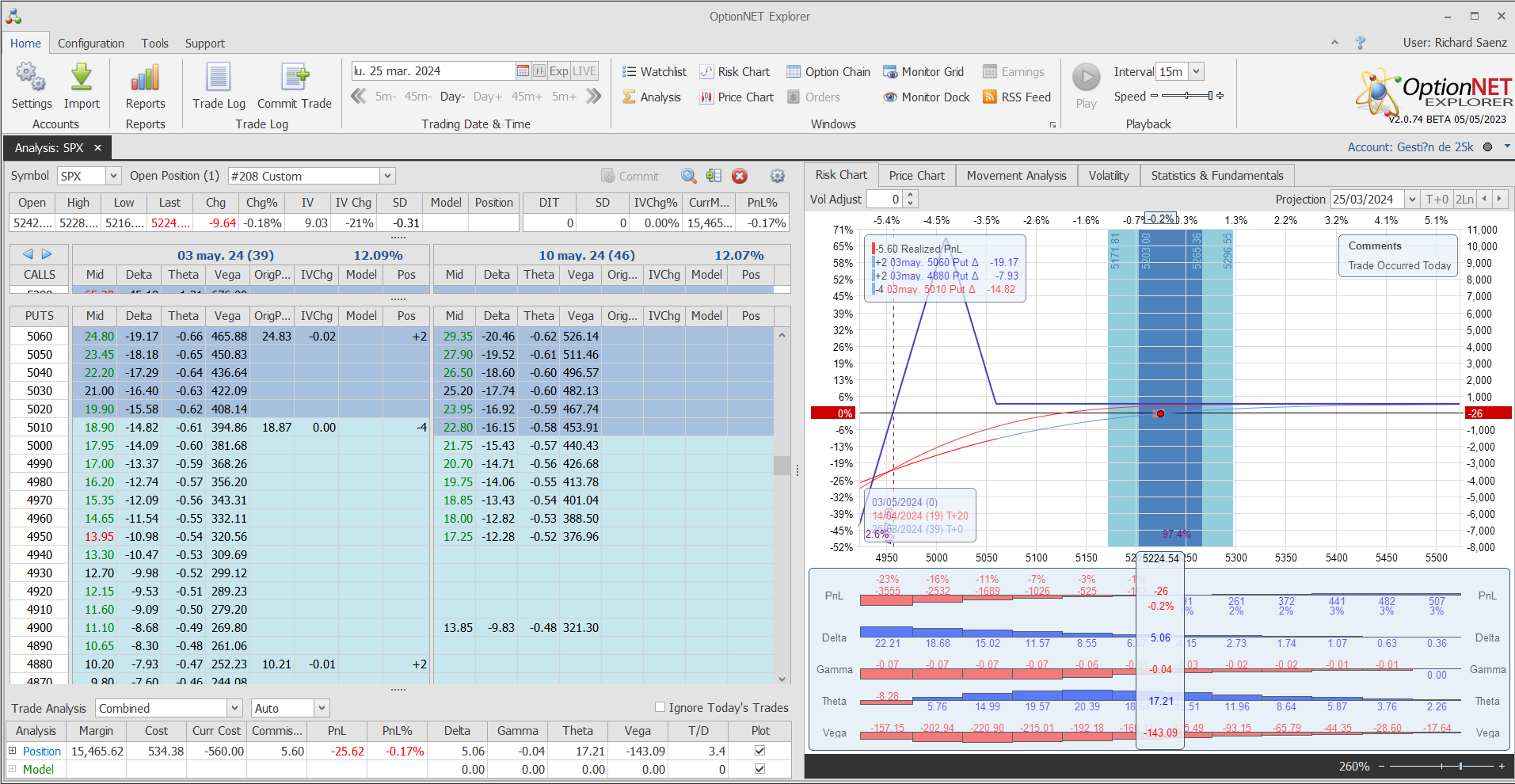Uncheck the Model row Plot checkbox

point(759,769)
